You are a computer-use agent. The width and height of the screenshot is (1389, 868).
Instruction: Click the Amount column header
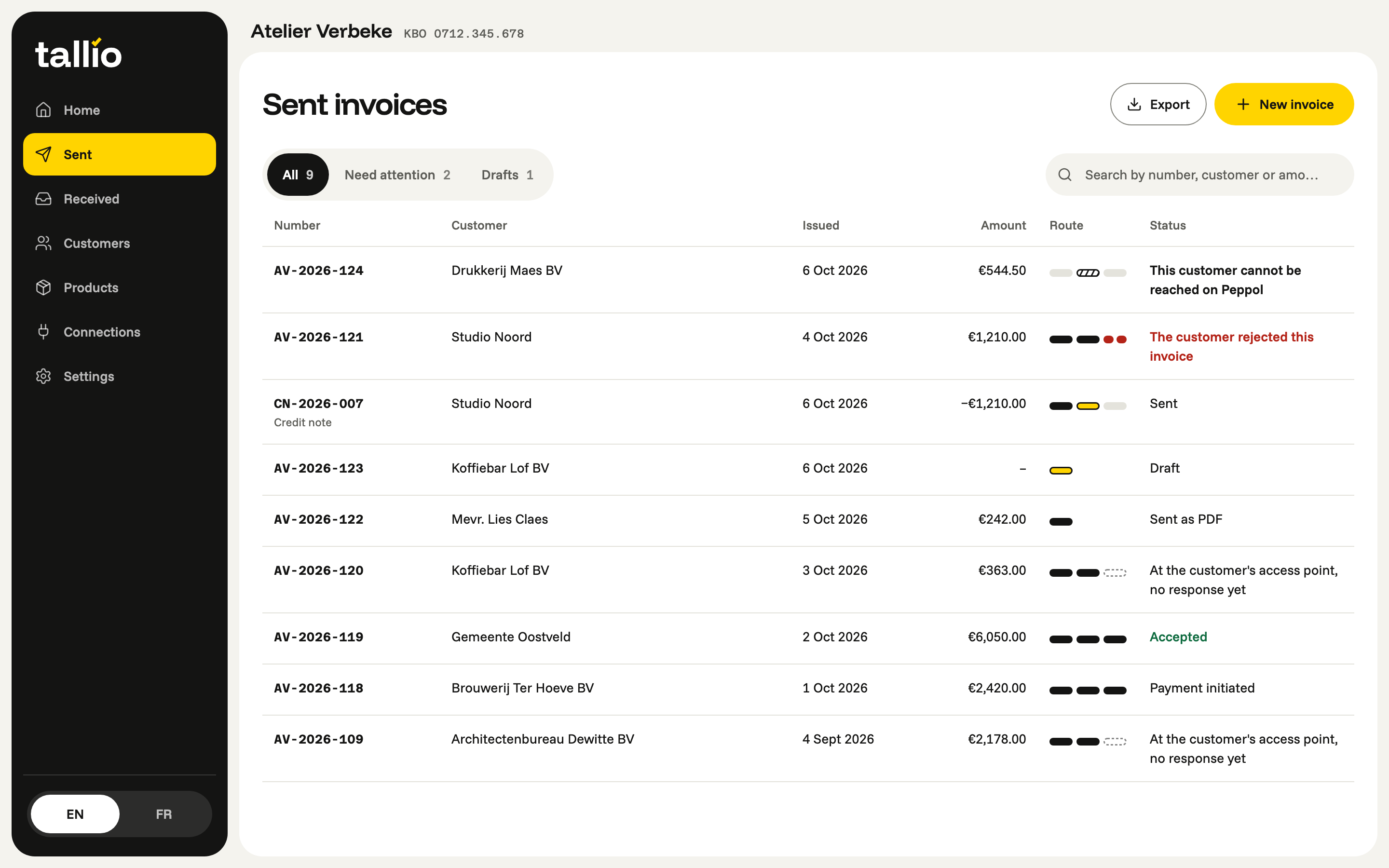tap(1003, 225)
